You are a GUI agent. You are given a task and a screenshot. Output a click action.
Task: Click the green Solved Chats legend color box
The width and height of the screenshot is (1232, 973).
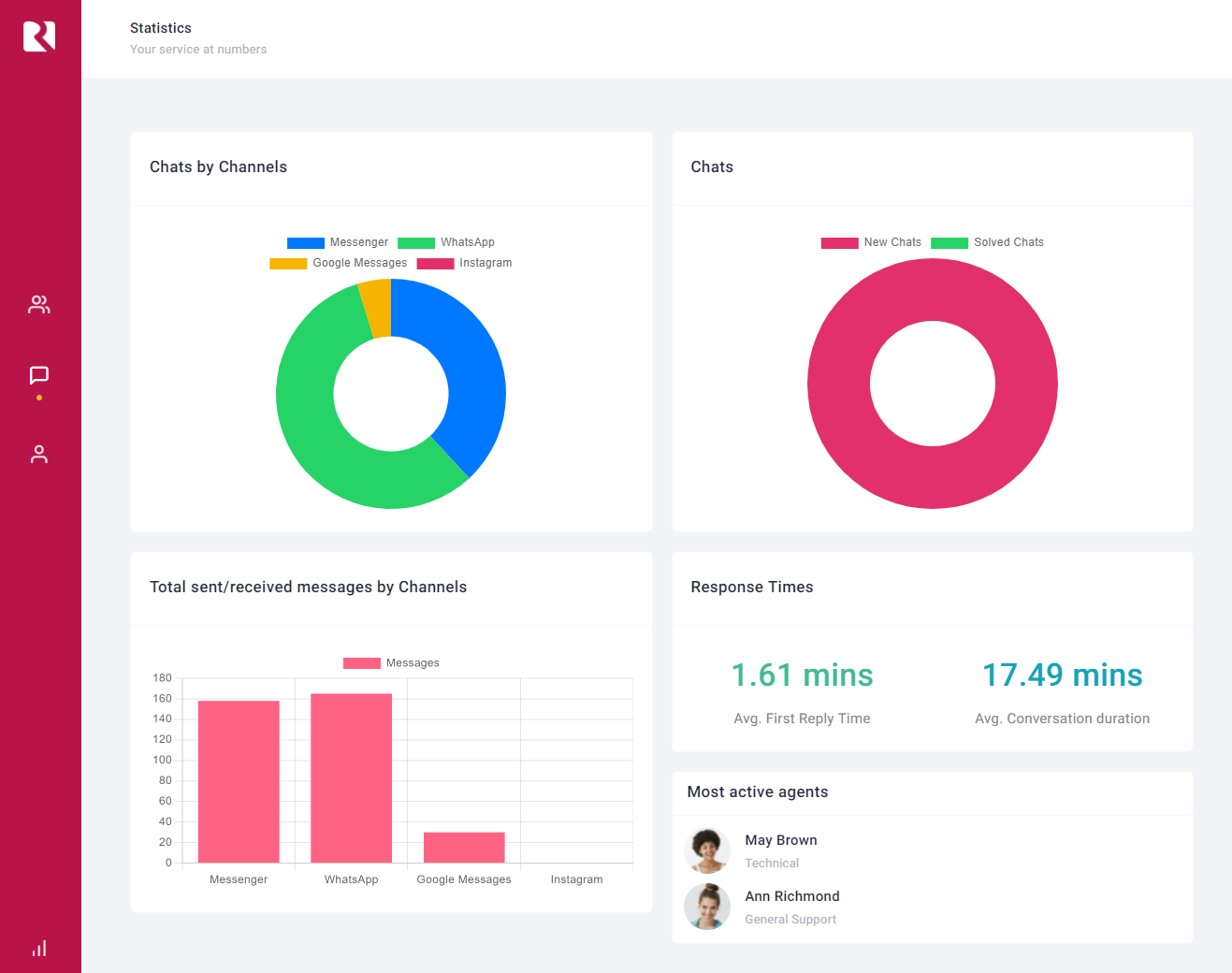949,242
